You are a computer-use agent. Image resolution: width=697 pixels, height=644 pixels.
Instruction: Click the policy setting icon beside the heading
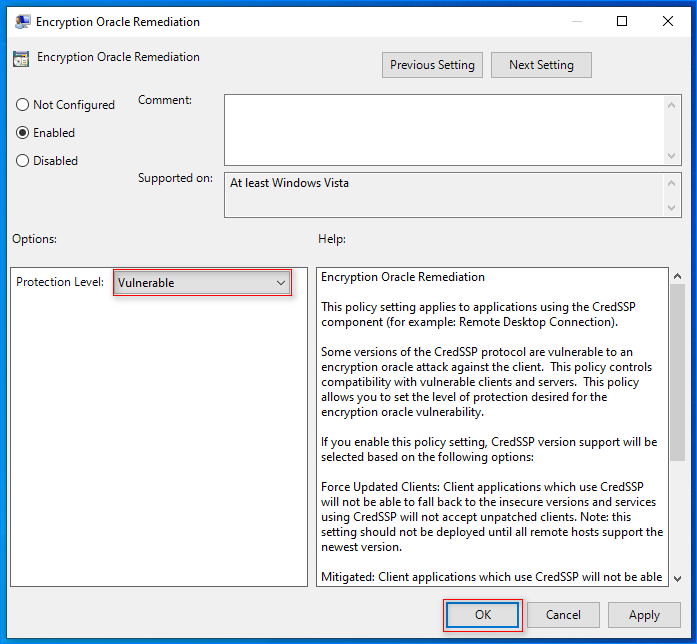click(x=21, y=59)
